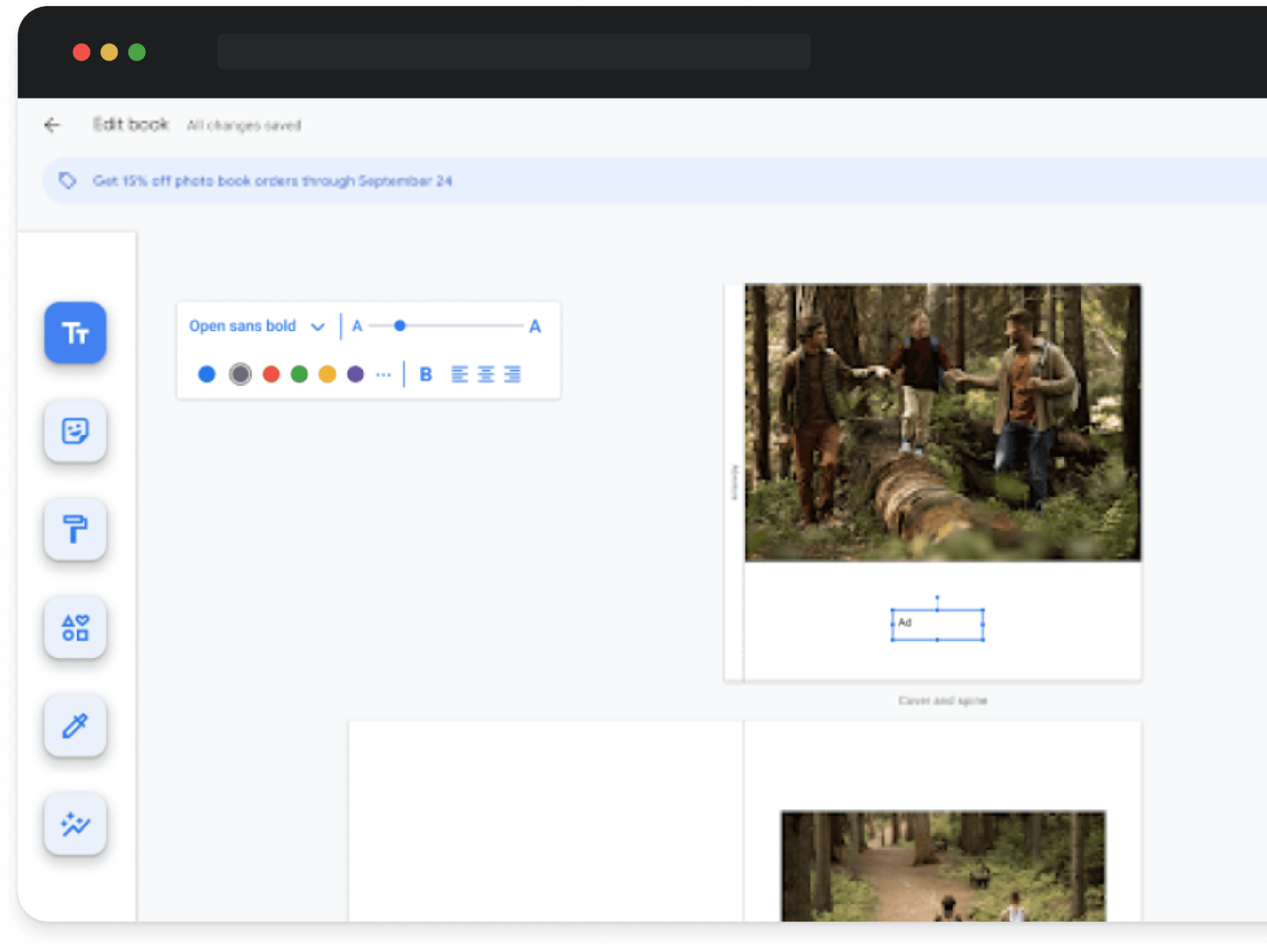1267x952 pixels.
Task: Click the 15% off photo book banner
Action: pos(273,181)
